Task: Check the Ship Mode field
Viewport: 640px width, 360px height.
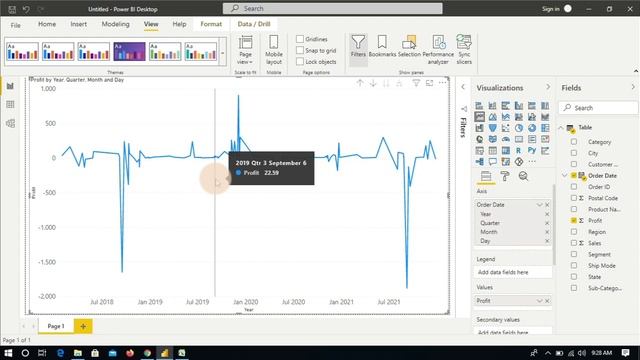Action: click(574, 266)
